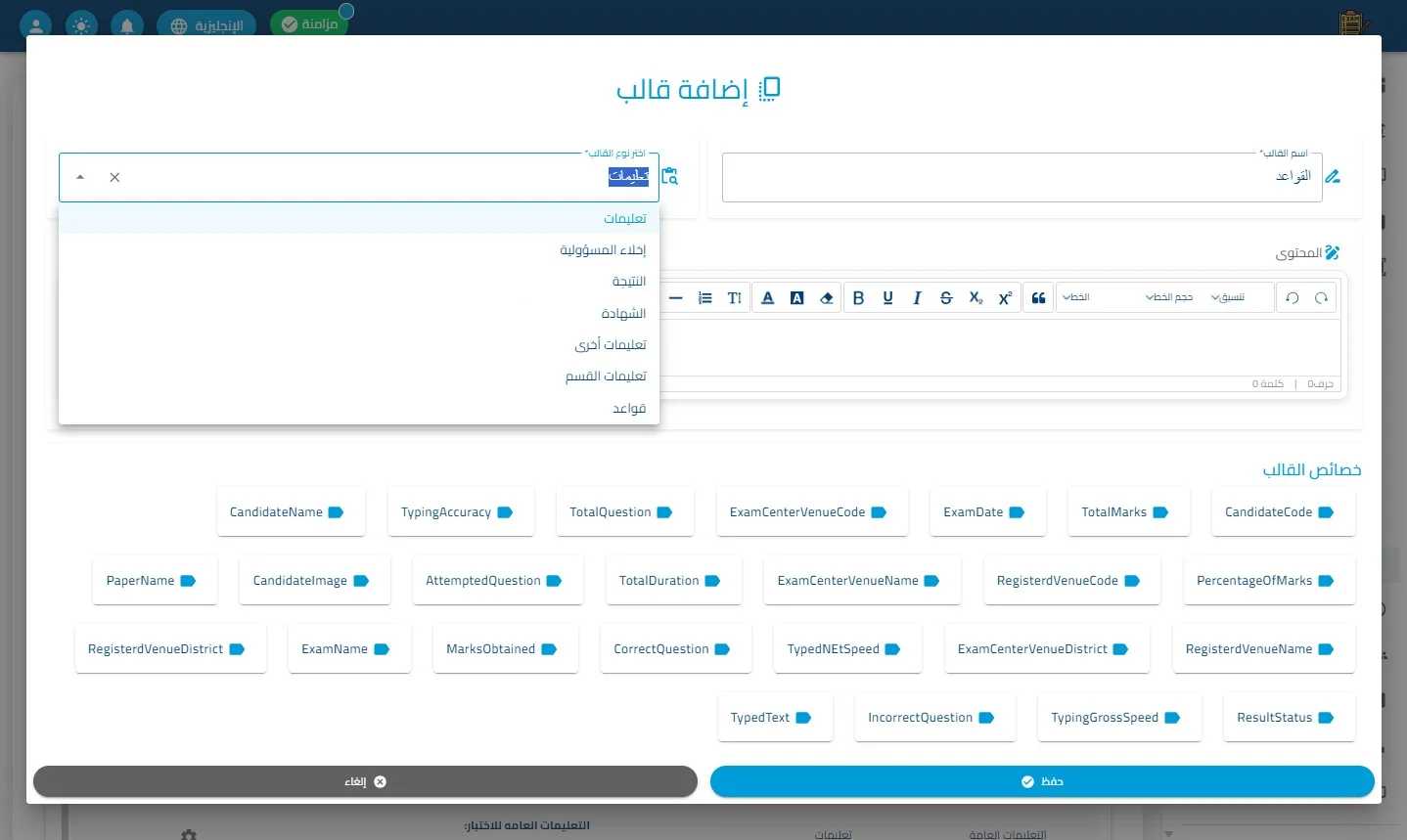Clear the selected template type
This screenshot has width=1407, height=840.
pos(114,177)
